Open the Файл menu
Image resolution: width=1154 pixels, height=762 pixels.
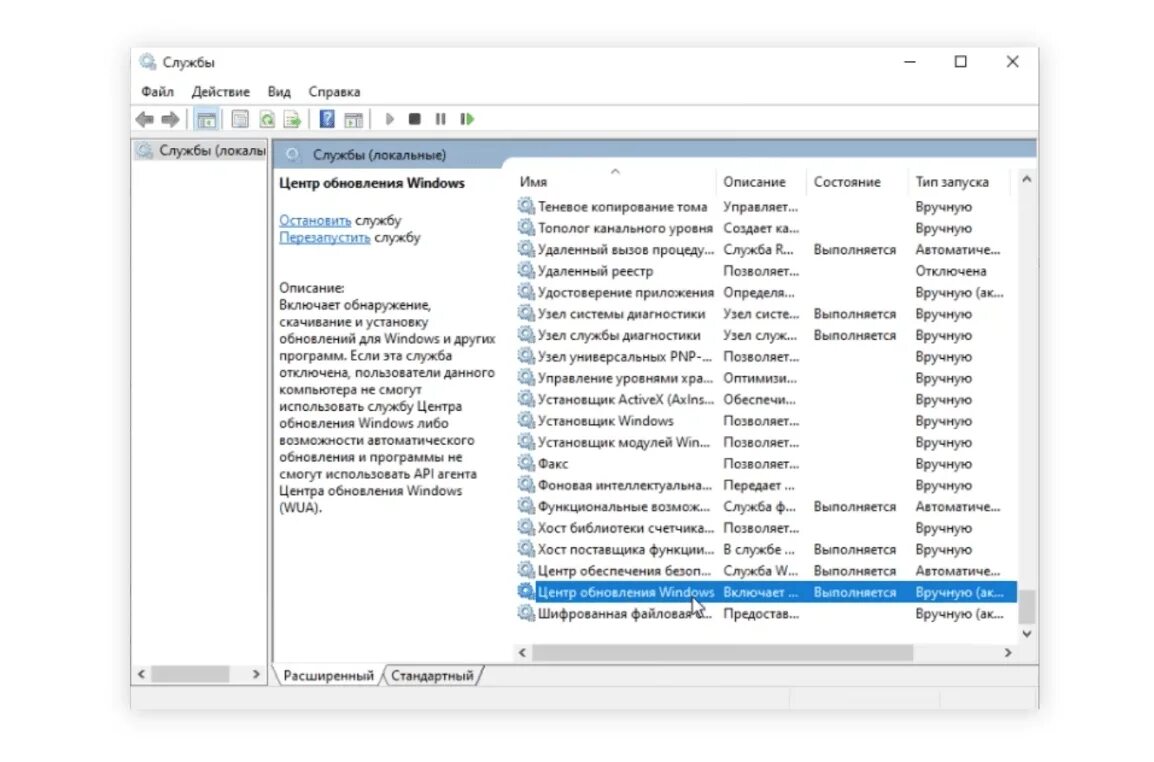click(x=157, y=92)
